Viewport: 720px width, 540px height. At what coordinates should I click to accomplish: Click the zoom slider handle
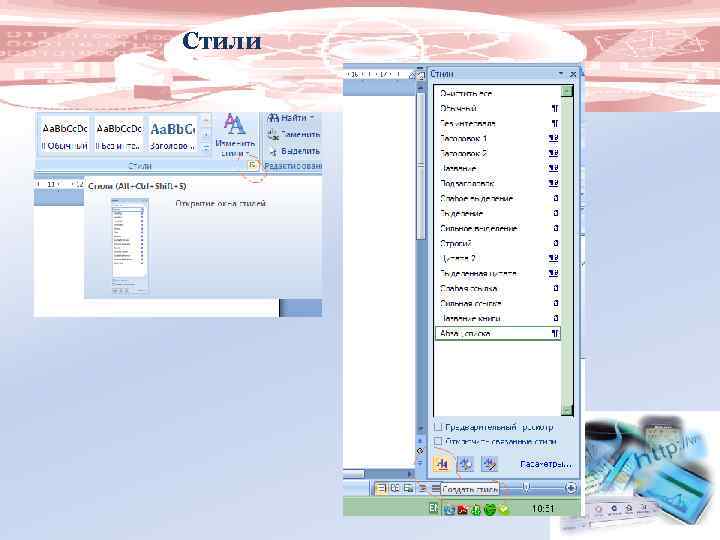(527, 488)
